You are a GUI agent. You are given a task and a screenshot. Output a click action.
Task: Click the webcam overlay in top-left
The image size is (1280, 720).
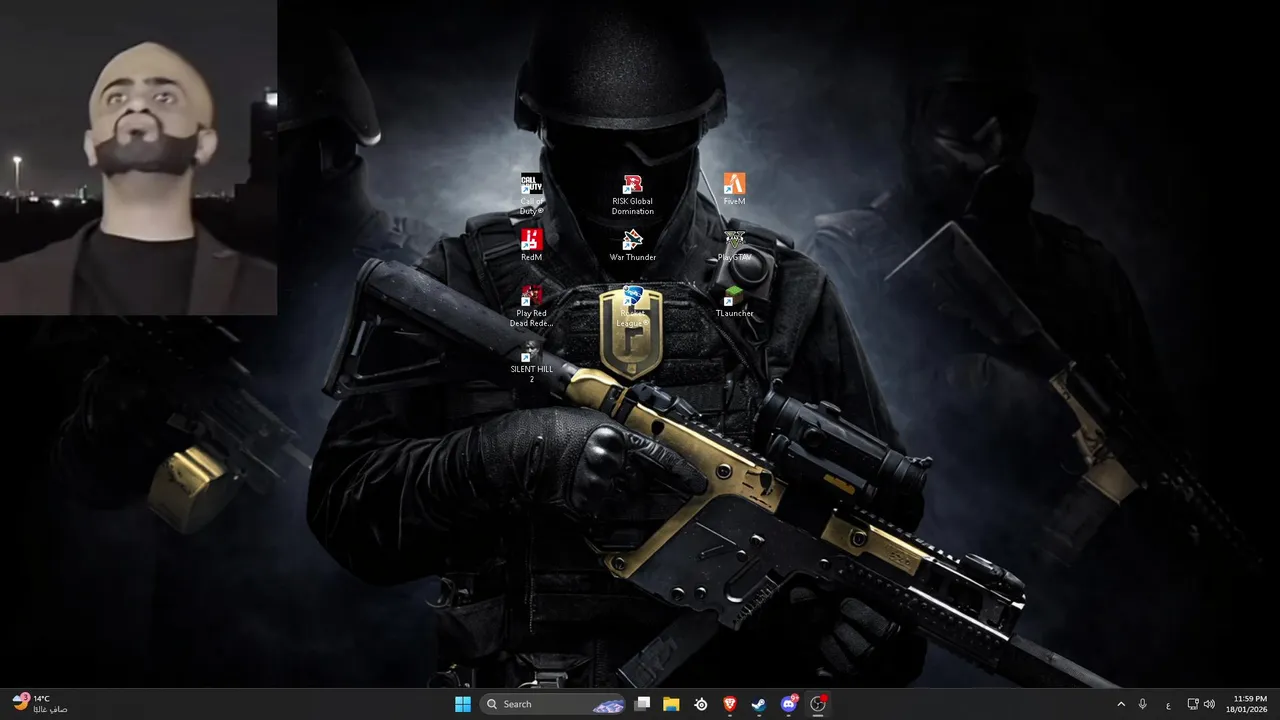coord(138,157)
